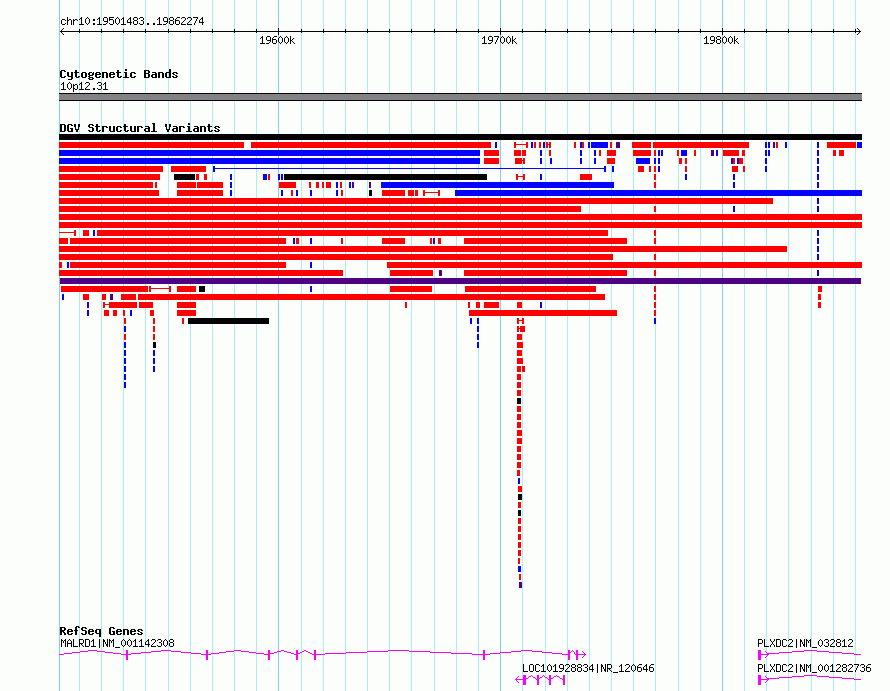Click the 19800k ruler position label

(721, 40)
